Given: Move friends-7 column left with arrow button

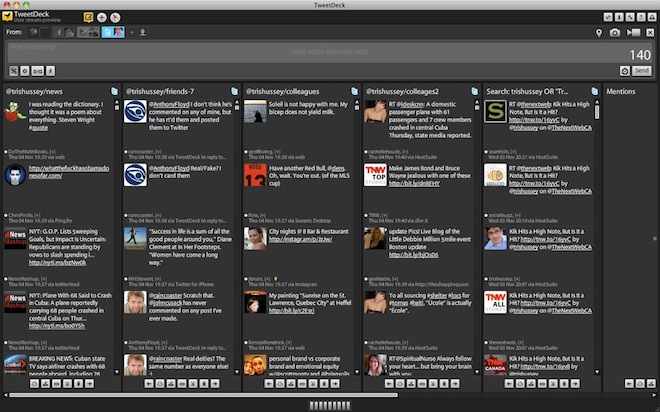Looking at the screenshot, I should tap(149, 383).
